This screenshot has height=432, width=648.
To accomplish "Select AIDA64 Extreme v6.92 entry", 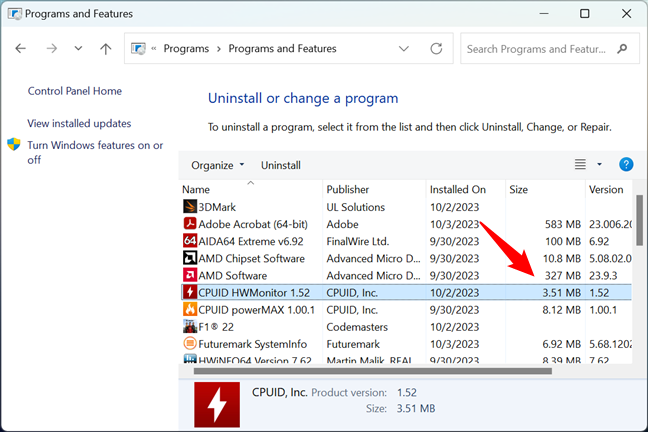I will point(251,241).
